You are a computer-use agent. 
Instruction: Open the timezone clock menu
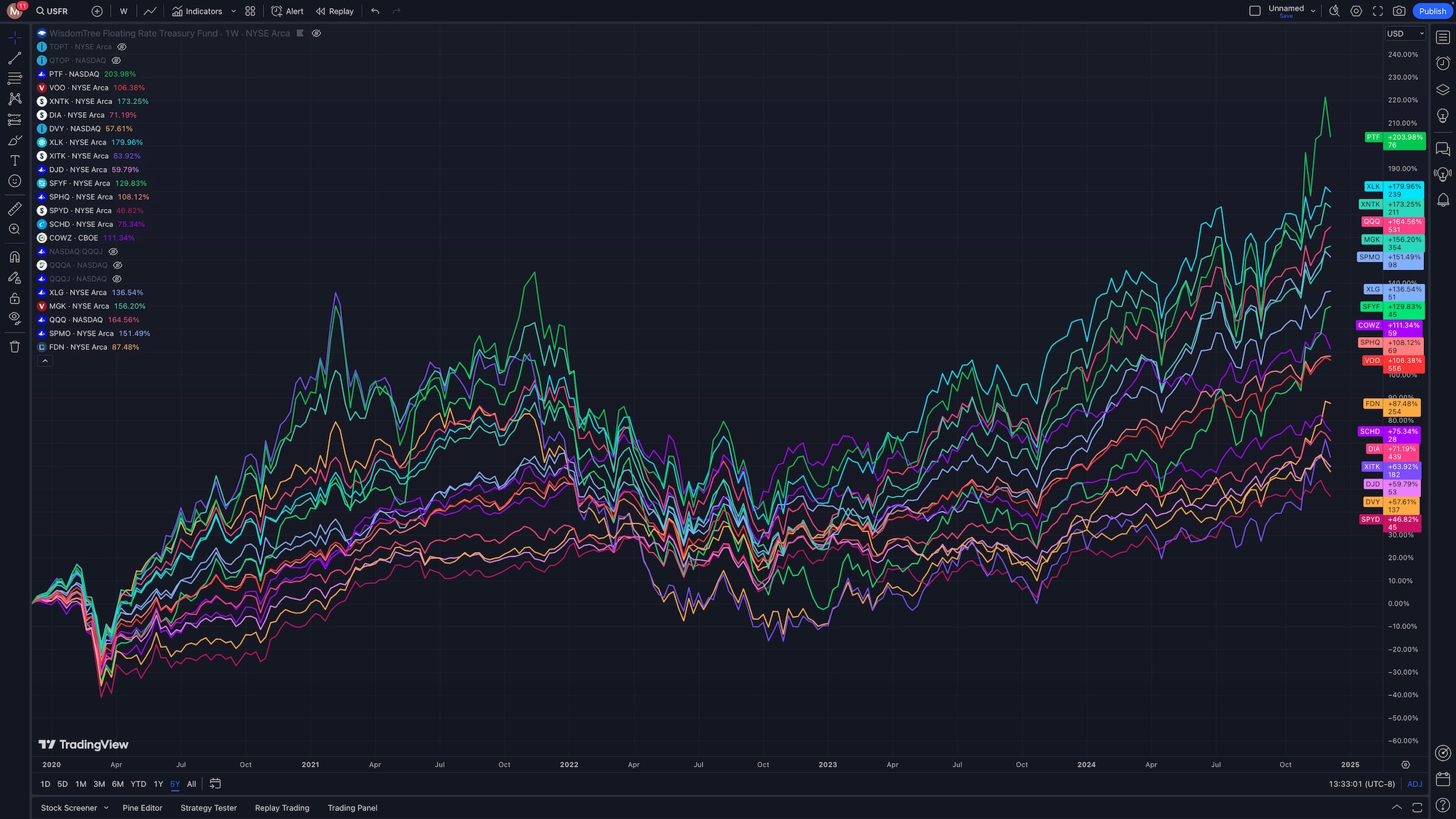coord(1361,784)
